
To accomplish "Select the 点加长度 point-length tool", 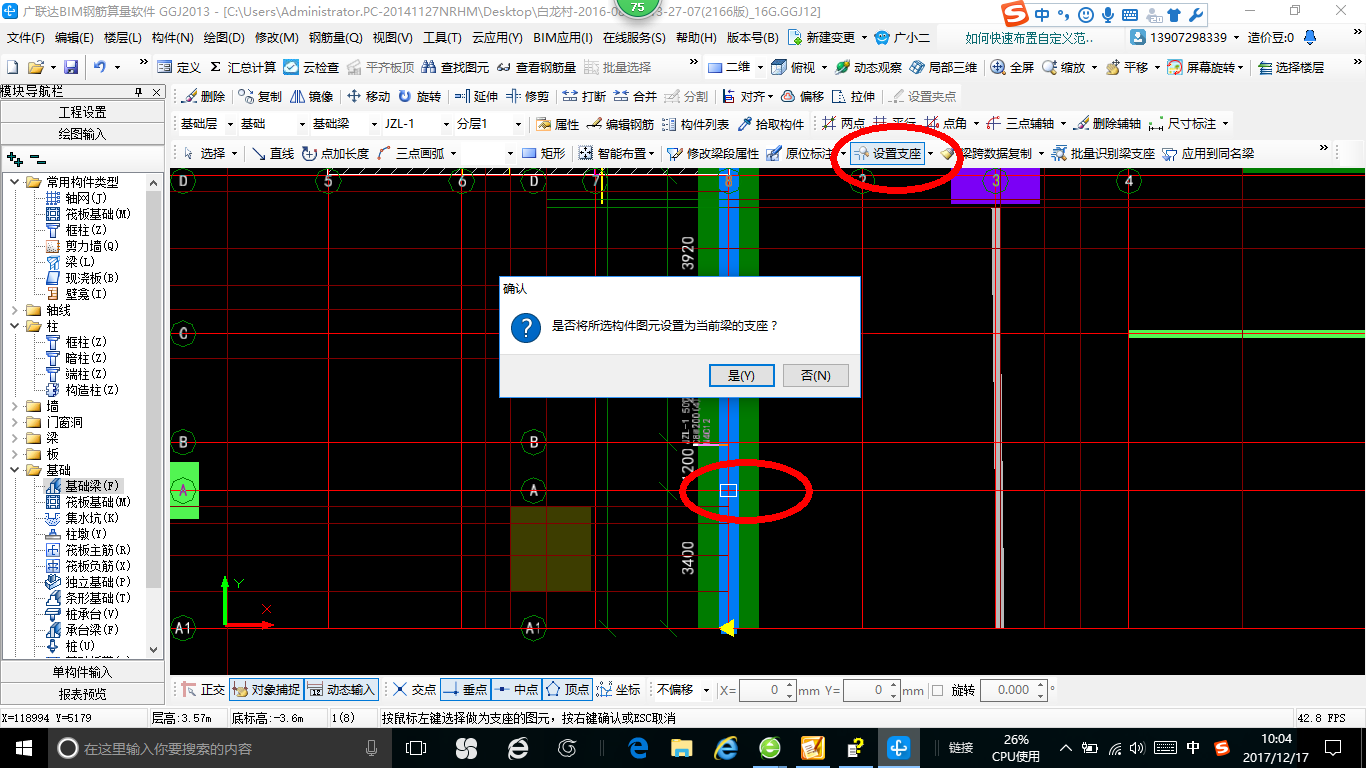I will tap(336, 154).
